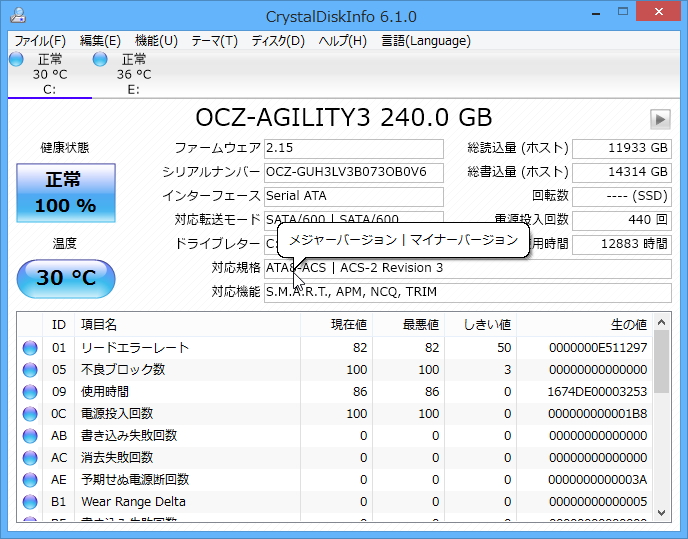Click status orb of 電源投入回数 row
Image resolution: width=688 pixels, height=539 pixels.
pos(30,414)
